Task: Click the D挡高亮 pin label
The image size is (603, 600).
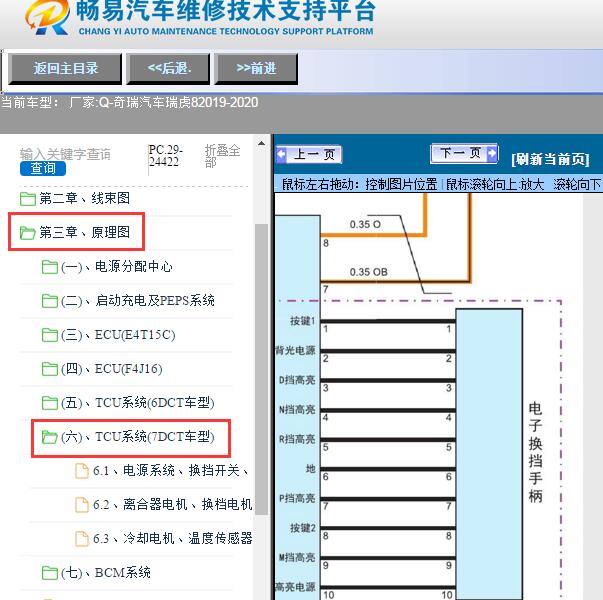Action: [x=297, y=380]
